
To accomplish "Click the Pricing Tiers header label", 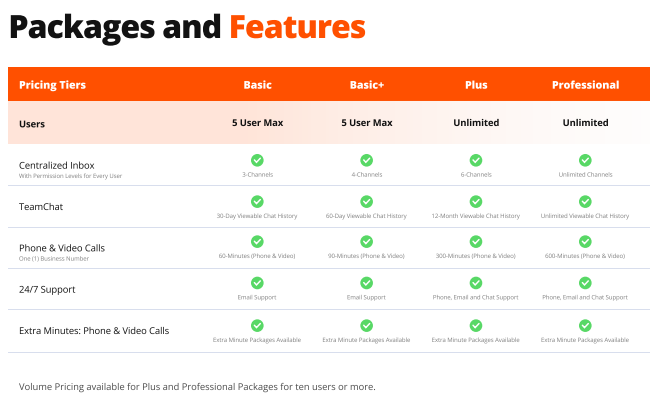I will [x=53, y=85].
